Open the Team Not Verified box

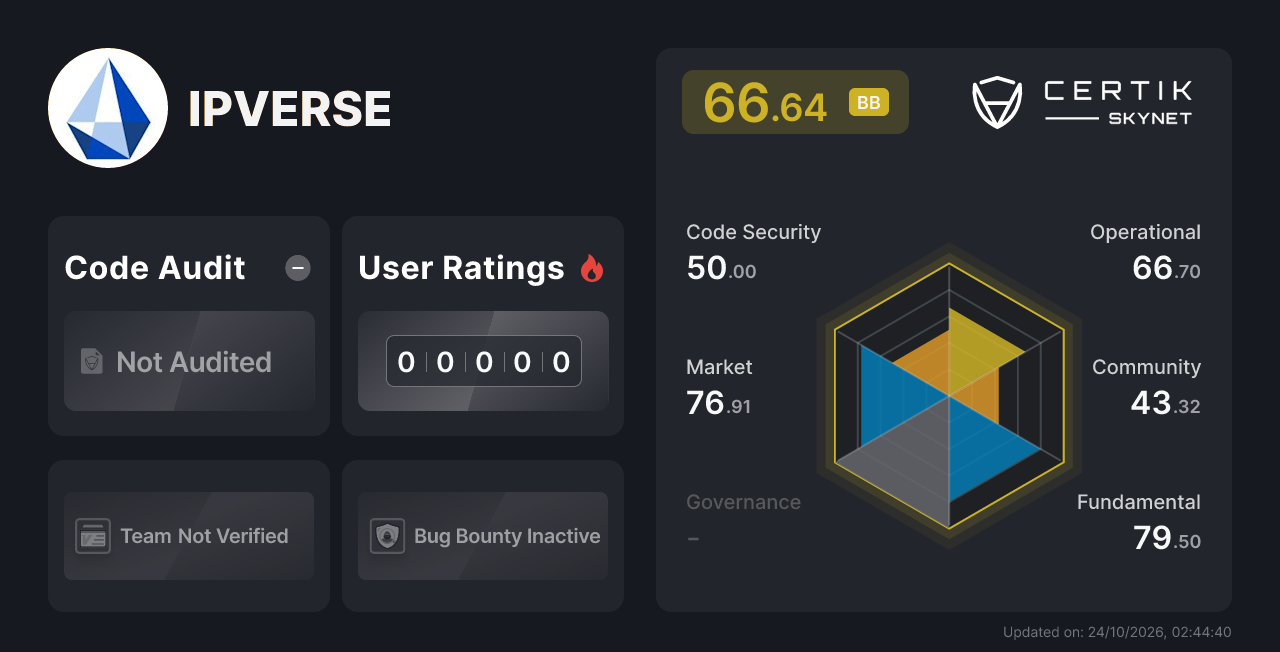[189, 536]
